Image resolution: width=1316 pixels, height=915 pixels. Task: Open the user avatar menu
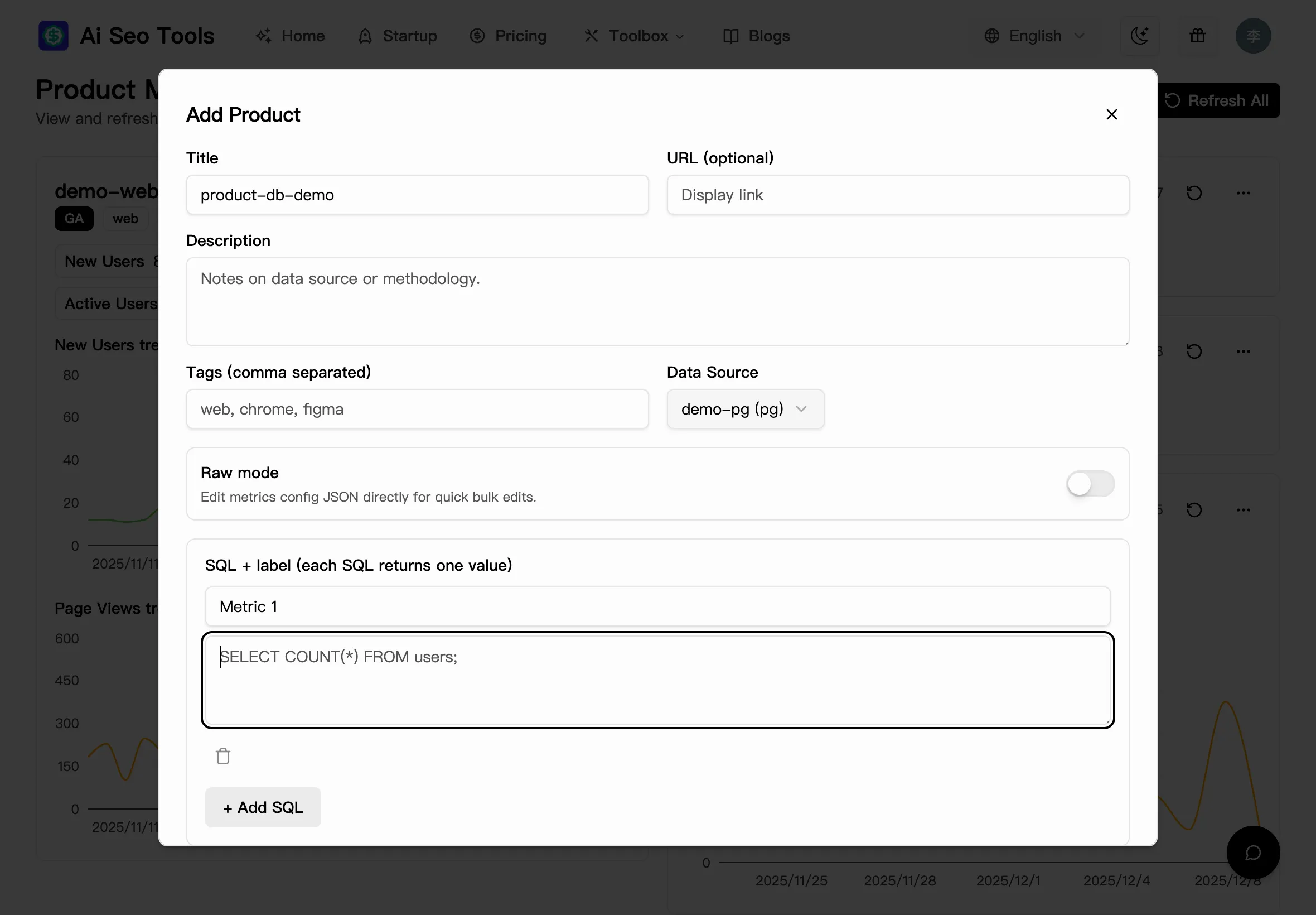tap(1253, 36)
